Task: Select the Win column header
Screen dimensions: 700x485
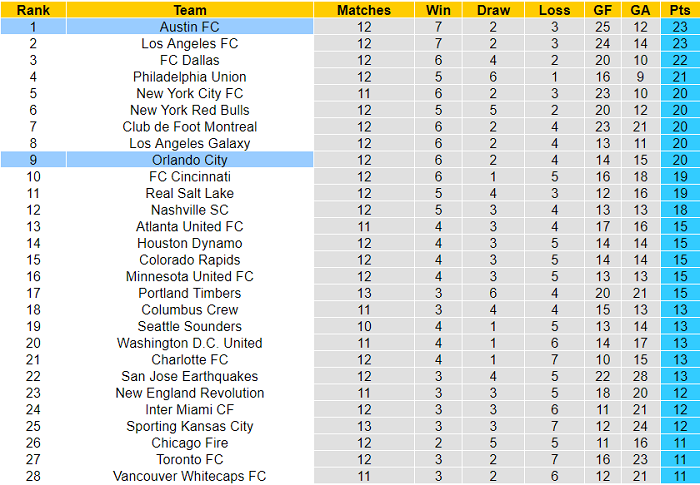Action: tap(438, 10)
